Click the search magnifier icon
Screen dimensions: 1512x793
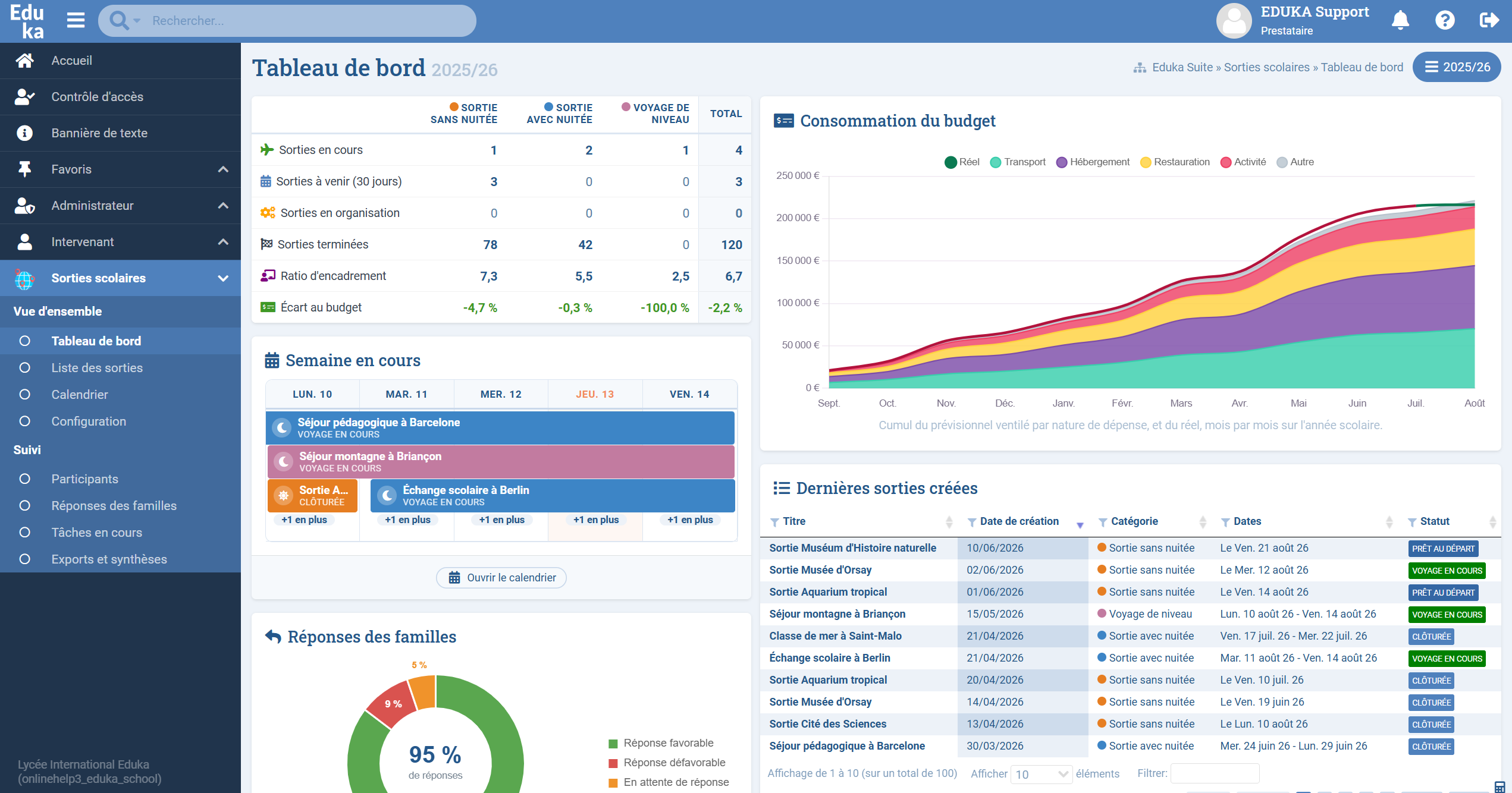click(x=119, y=21)
